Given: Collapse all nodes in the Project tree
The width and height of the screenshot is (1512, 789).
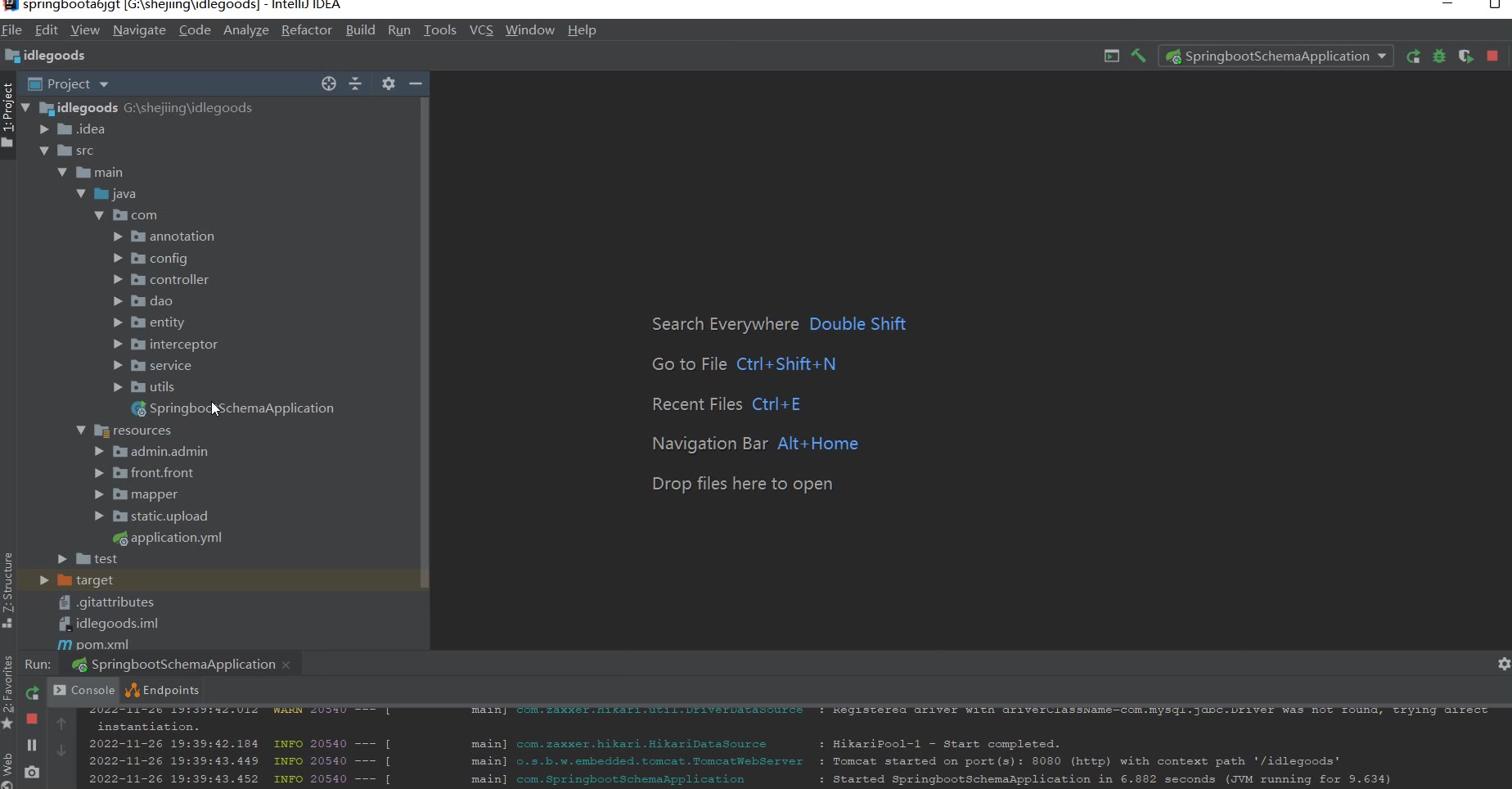Looking at the screenshot, I should (x=355, y=83).
